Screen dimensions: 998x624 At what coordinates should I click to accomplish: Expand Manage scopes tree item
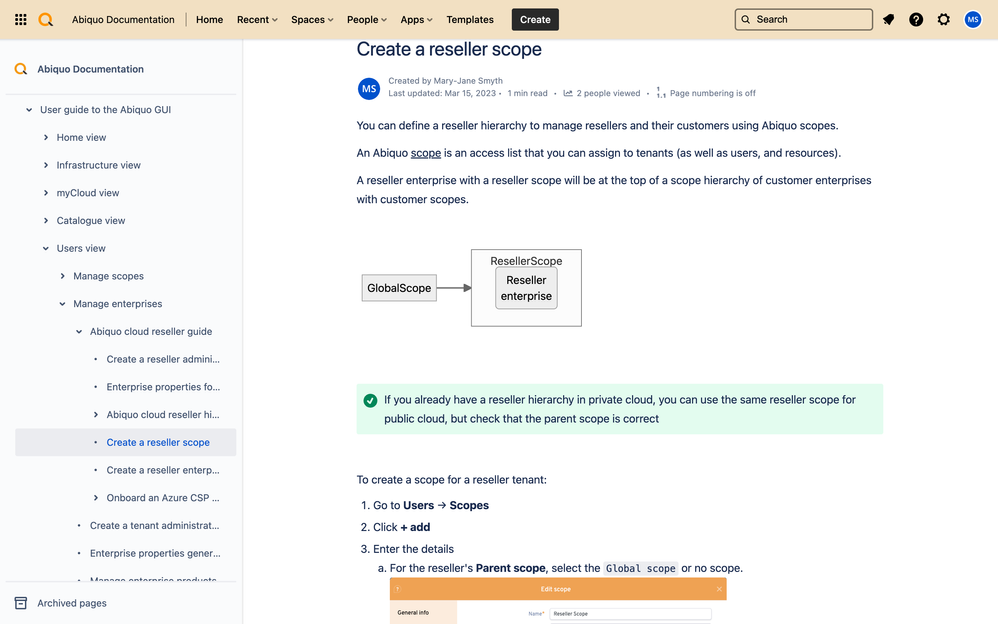[62, 276]
